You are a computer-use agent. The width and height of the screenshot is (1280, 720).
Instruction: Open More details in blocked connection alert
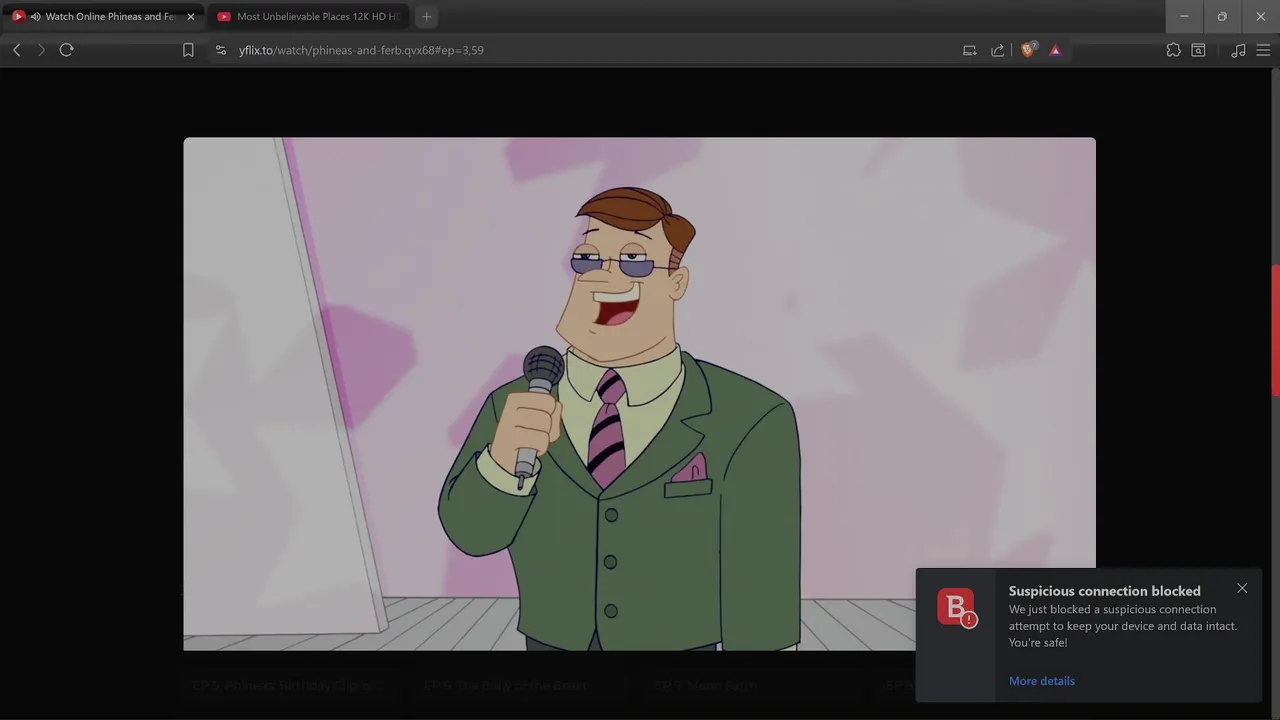pyautogui.click(x=1042, y=681)
